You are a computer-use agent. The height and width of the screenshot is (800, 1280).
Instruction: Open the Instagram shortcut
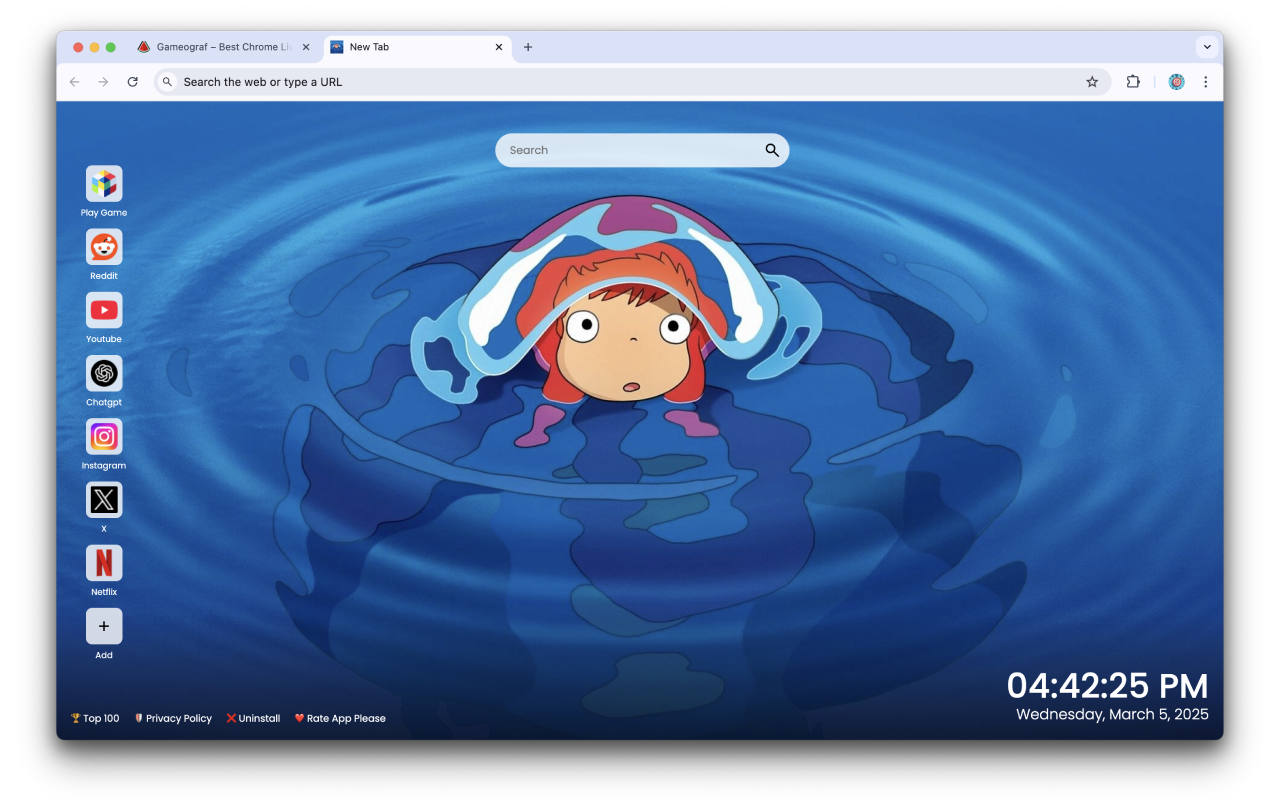103,437
